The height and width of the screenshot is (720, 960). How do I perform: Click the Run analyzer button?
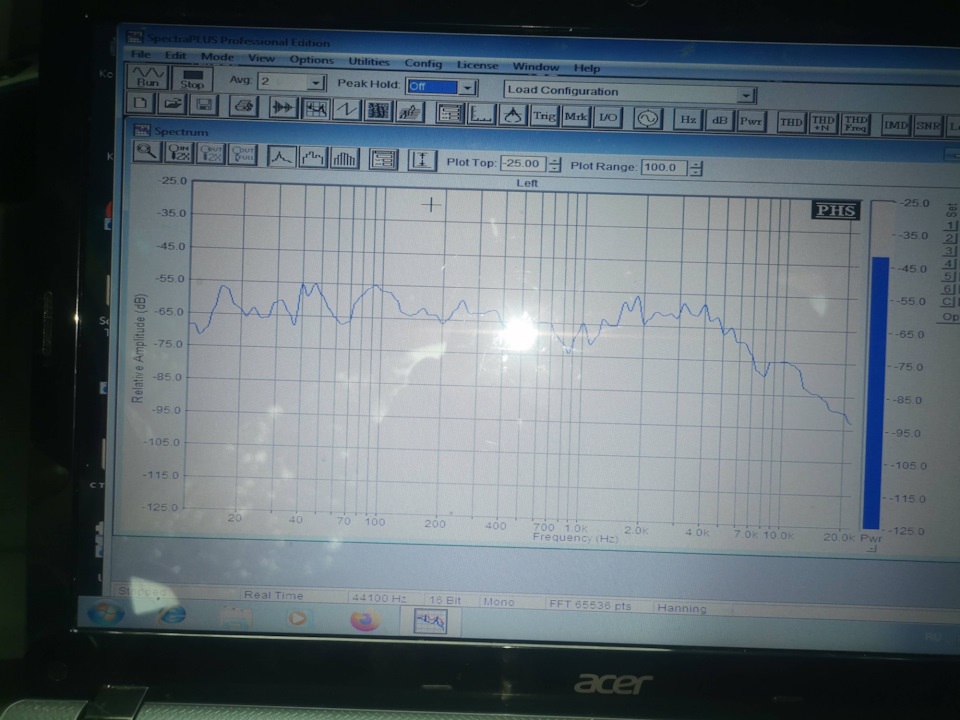[x=148, y=78]
